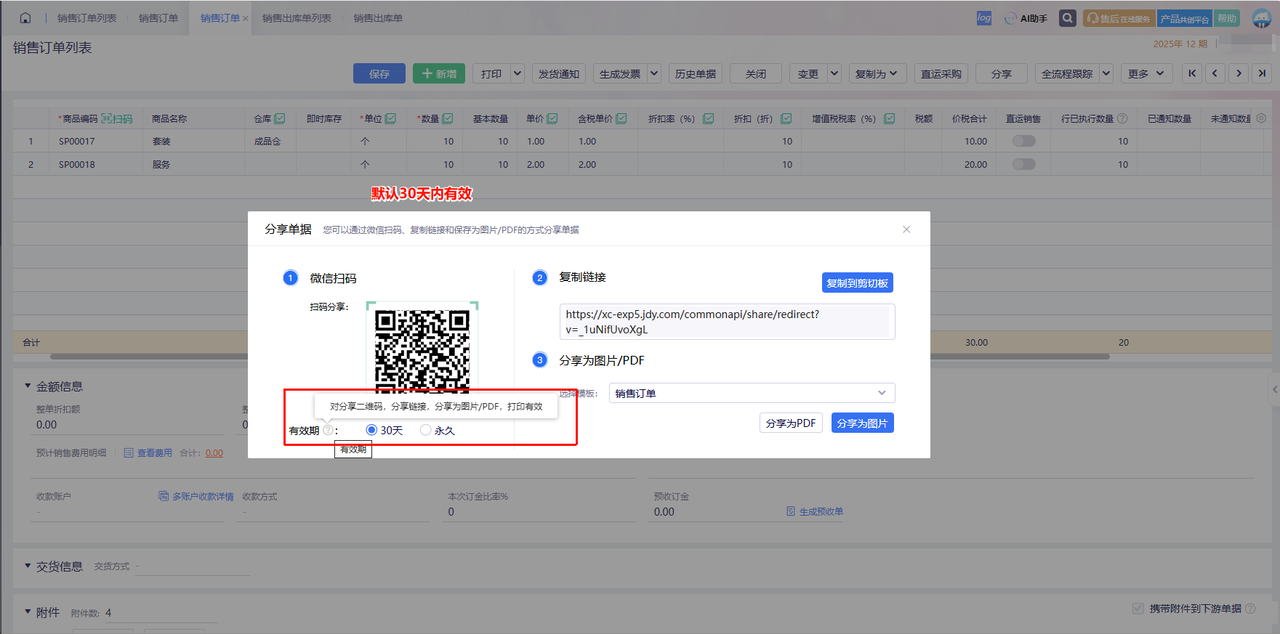Viewport: 1280px width, 634px height.
Task: Click the 产品共创平台 button
Action: (1184, 18)
